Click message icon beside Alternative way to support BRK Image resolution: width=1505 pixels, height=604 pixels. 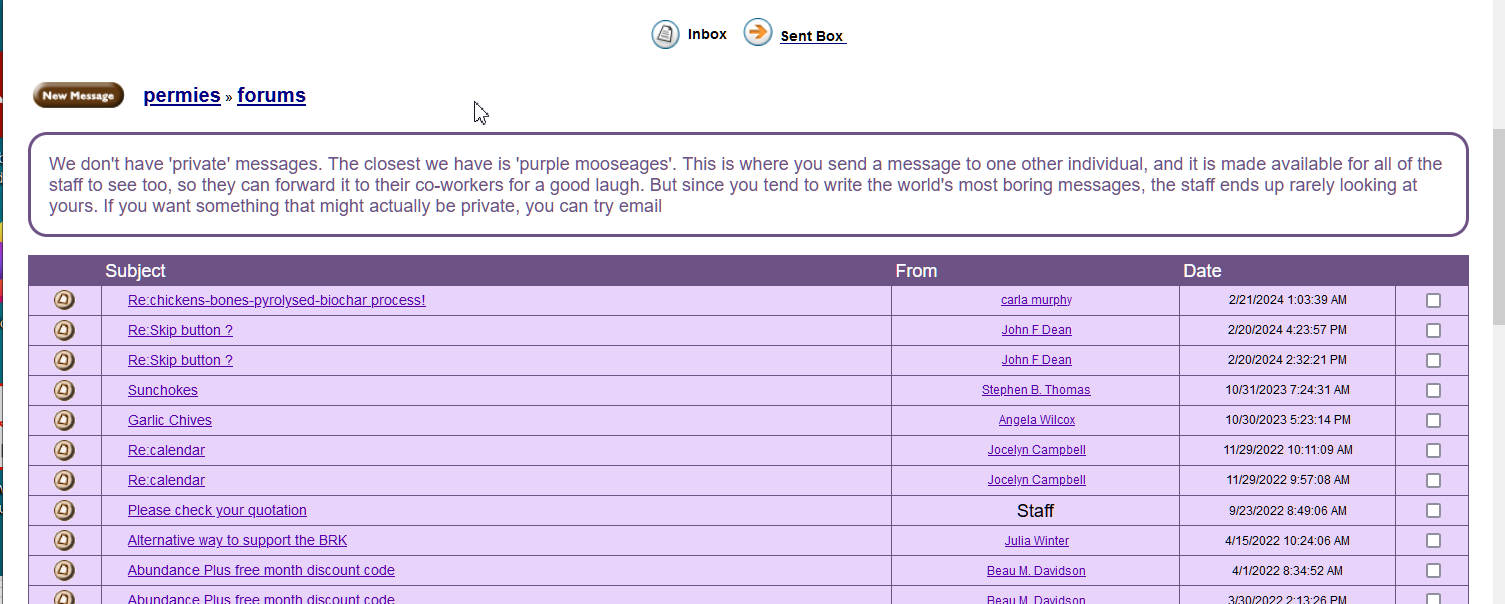coord(64,540)
